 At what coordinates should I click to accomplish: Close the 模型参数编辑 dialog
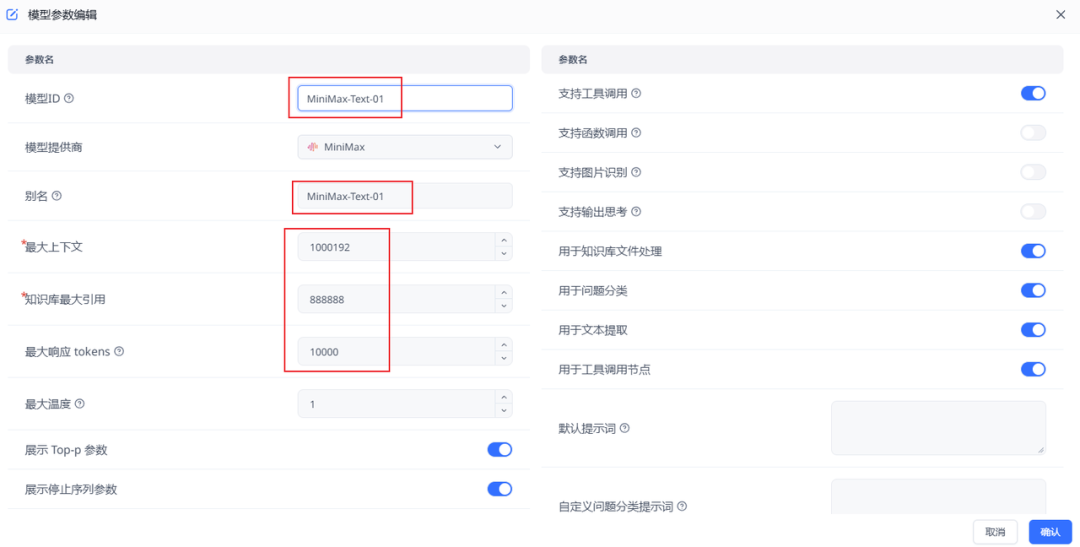(x=1060, y=14)
